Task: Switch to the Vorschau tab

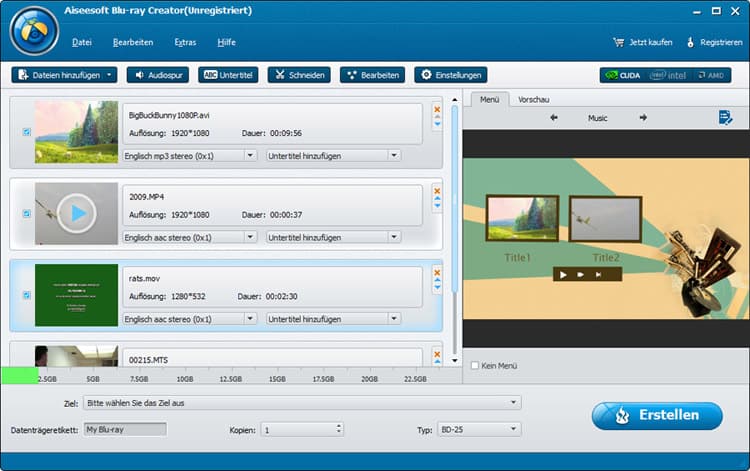Action: [x=533, y=99]
